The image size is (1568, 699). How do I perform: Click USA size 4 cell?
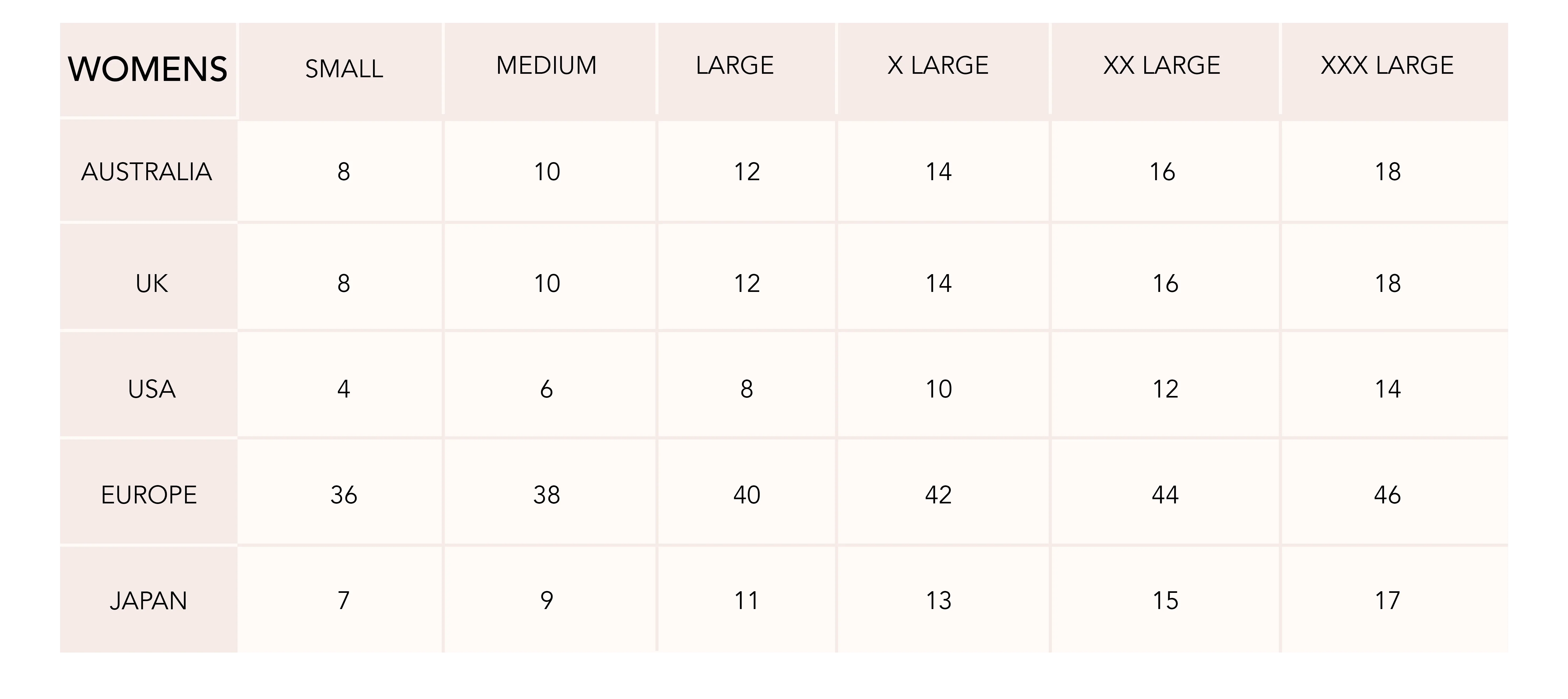click(x=344, y=389)
